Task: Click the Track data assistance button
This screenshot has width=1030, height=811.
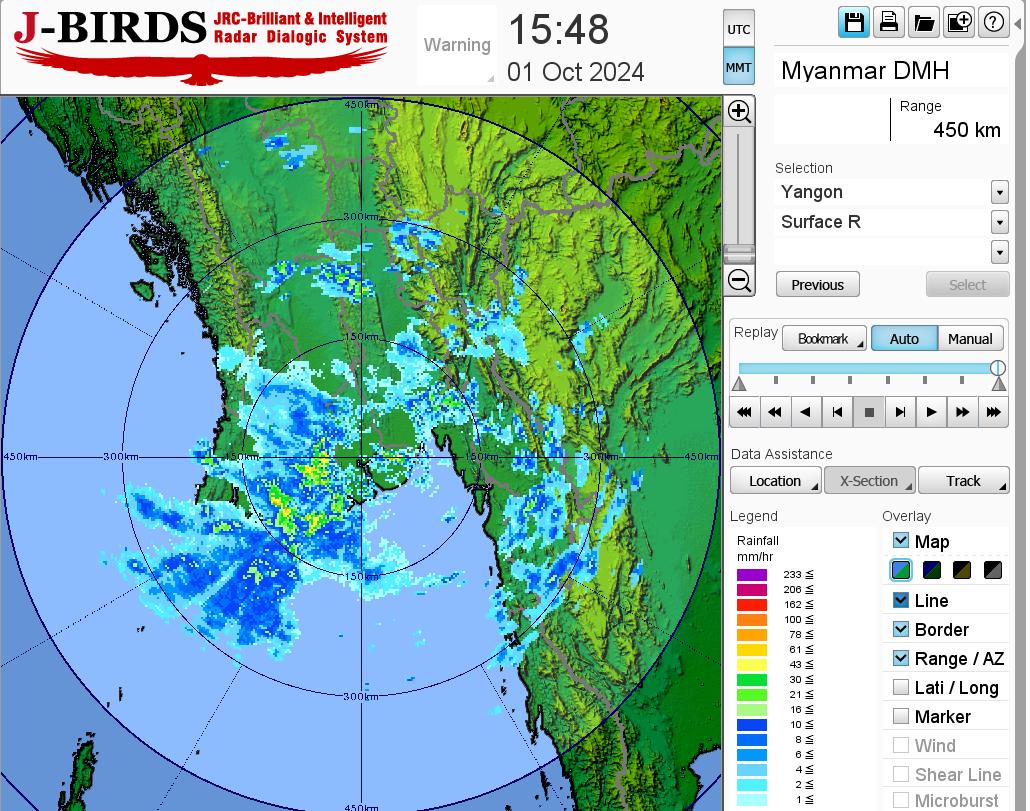Action: (x=963, y=481)
